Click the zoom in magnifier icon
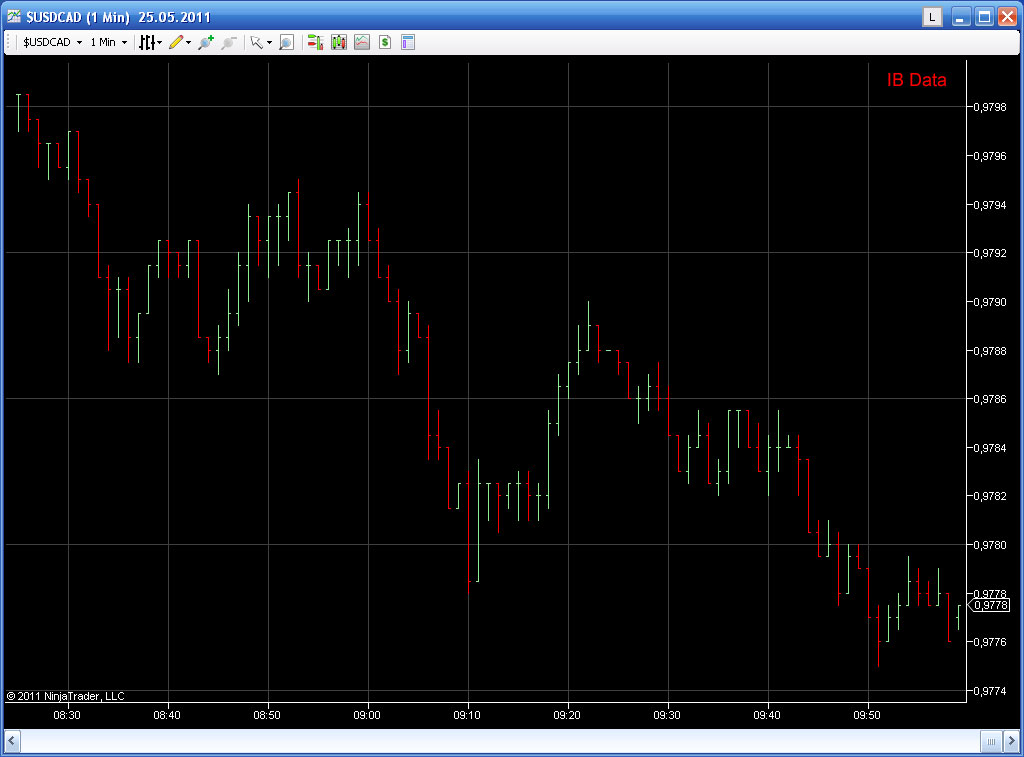The image size is (1024, 757). tap(206, 42)
